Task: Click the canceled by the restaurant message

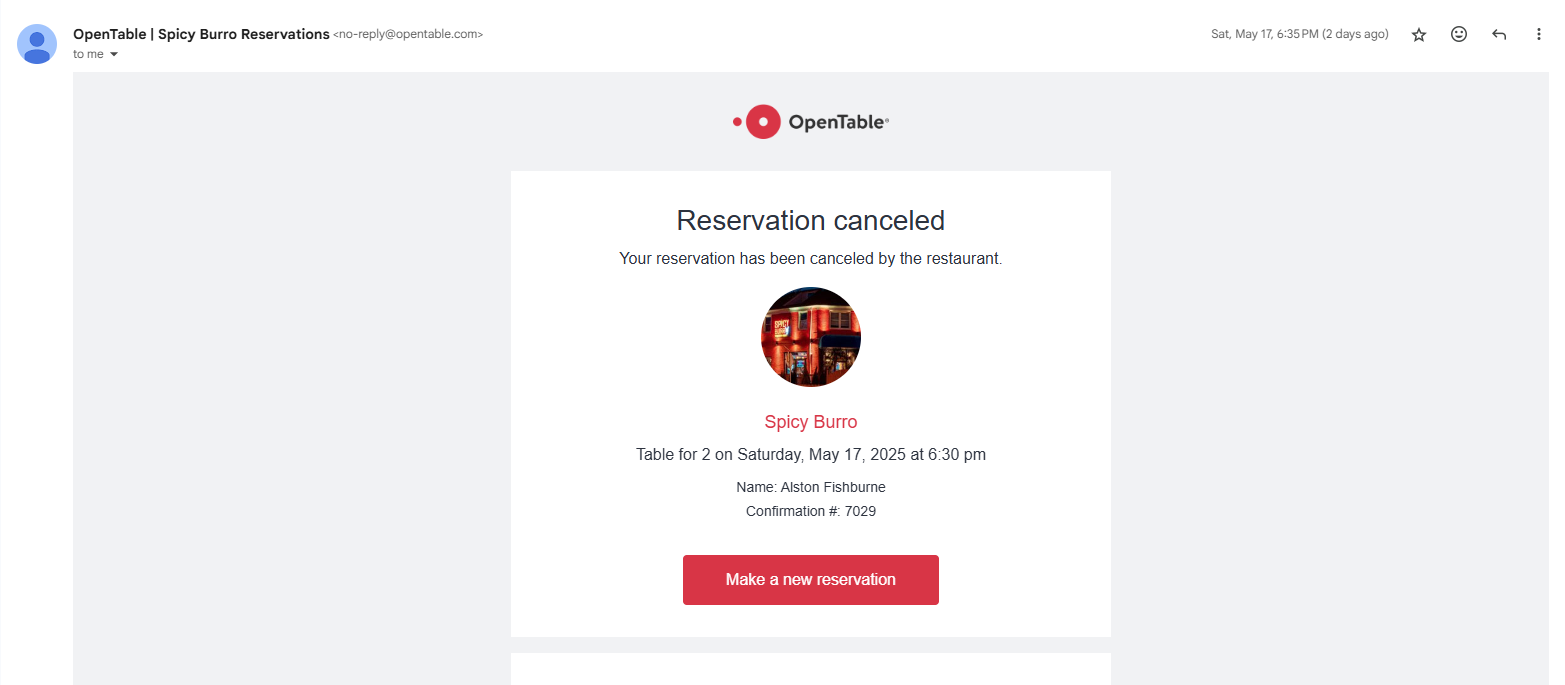Action: [810, 259]
